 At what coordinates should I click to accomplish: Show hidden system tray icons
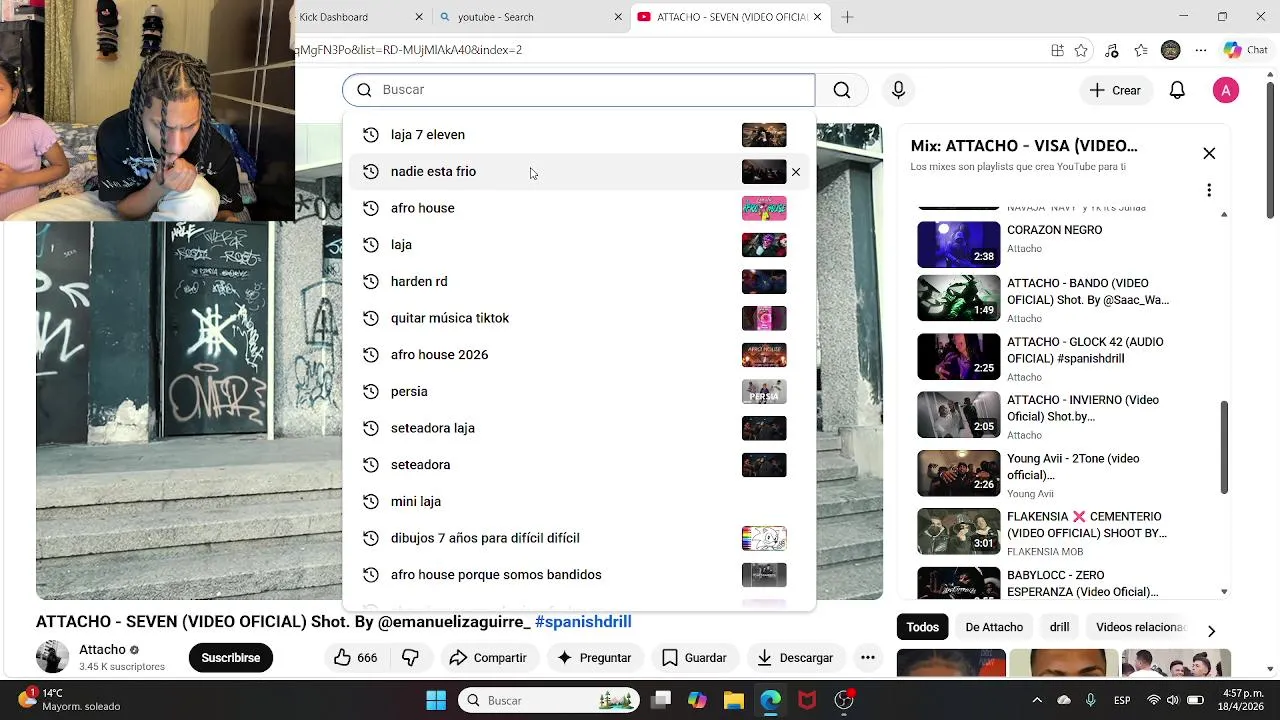tap(1037, 700)
